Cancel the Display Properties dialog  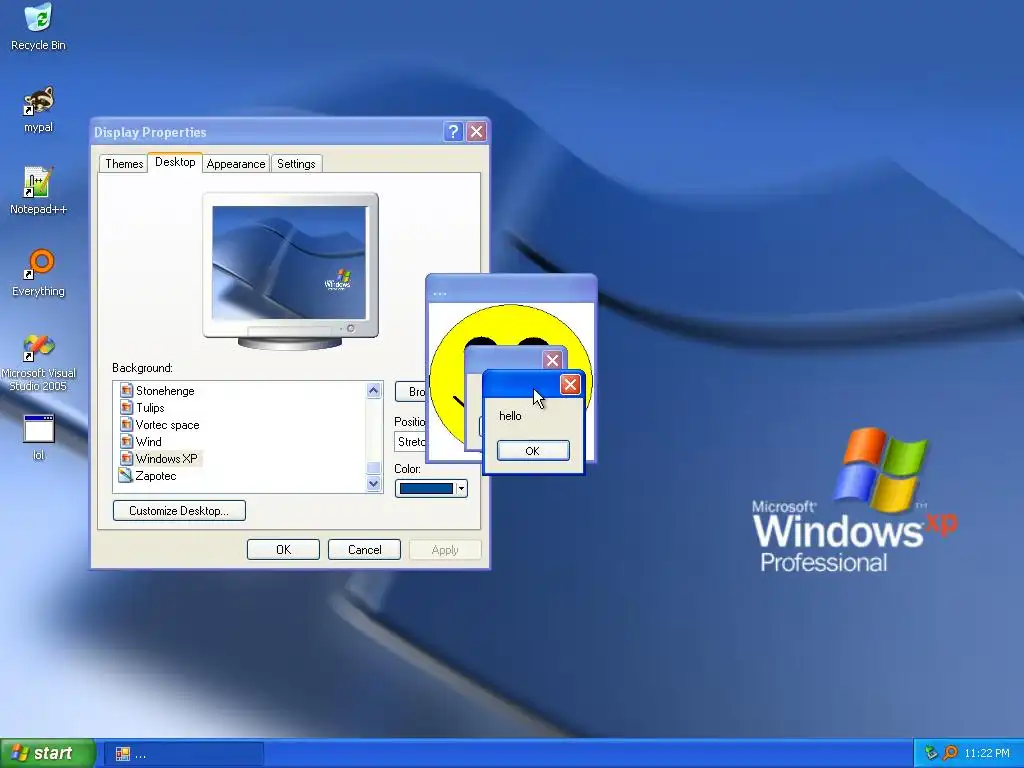364,549
